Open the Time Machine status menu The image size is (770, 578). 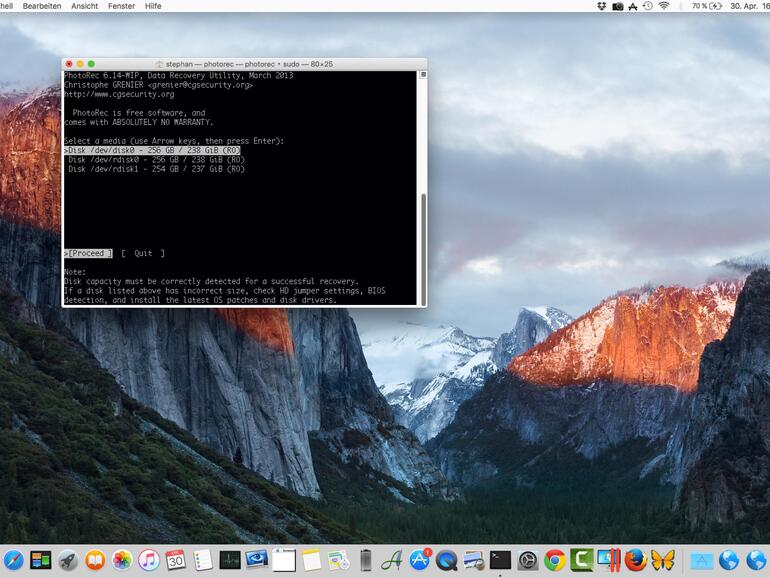(x=647, y=6)
